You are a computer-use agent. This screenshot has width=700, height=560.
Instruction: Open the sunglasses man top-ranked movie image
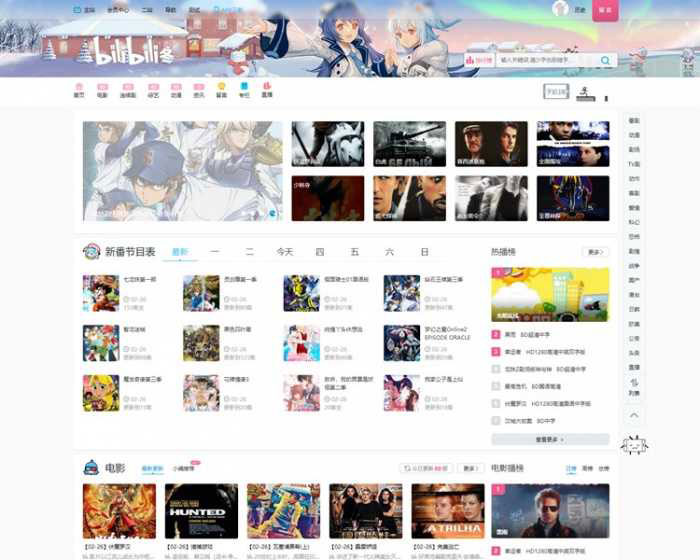[550, 511]
